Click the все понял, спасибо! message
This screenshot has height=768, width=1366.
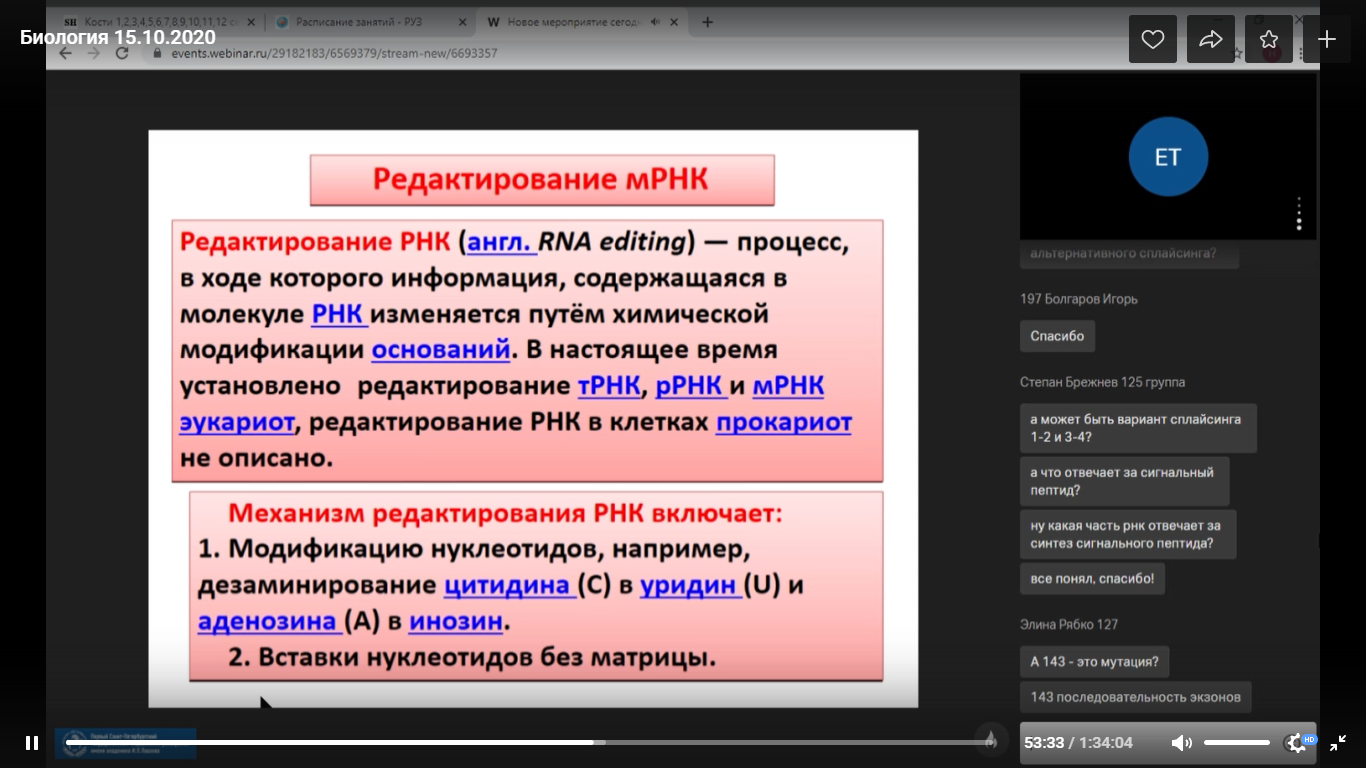click(x=1092, y=579)
